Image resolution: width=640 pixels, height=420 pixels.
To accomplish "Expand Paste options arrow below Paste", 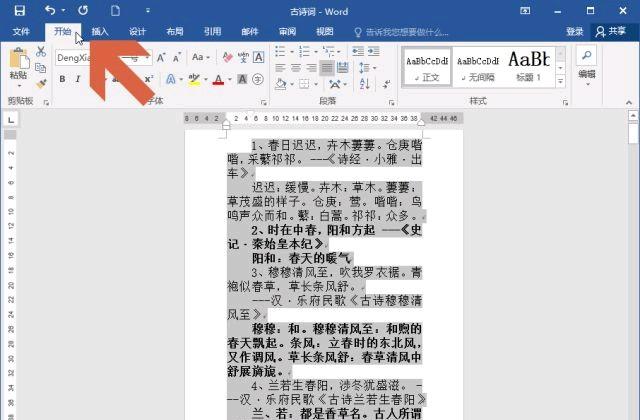I will tap(19, 86).
